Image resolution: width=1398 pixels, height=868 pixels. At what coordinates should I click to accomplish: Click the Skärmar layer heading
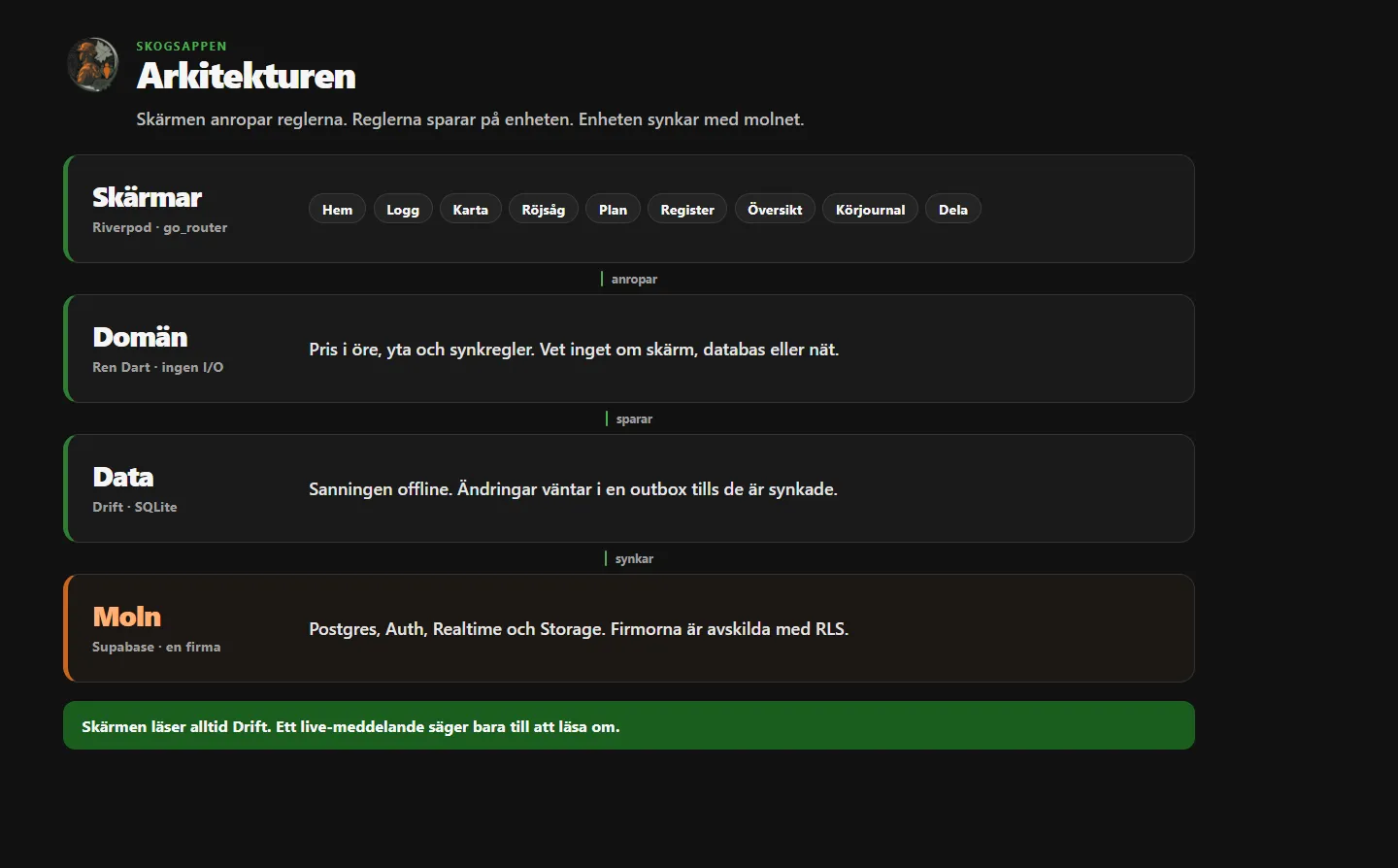(147, 197)
